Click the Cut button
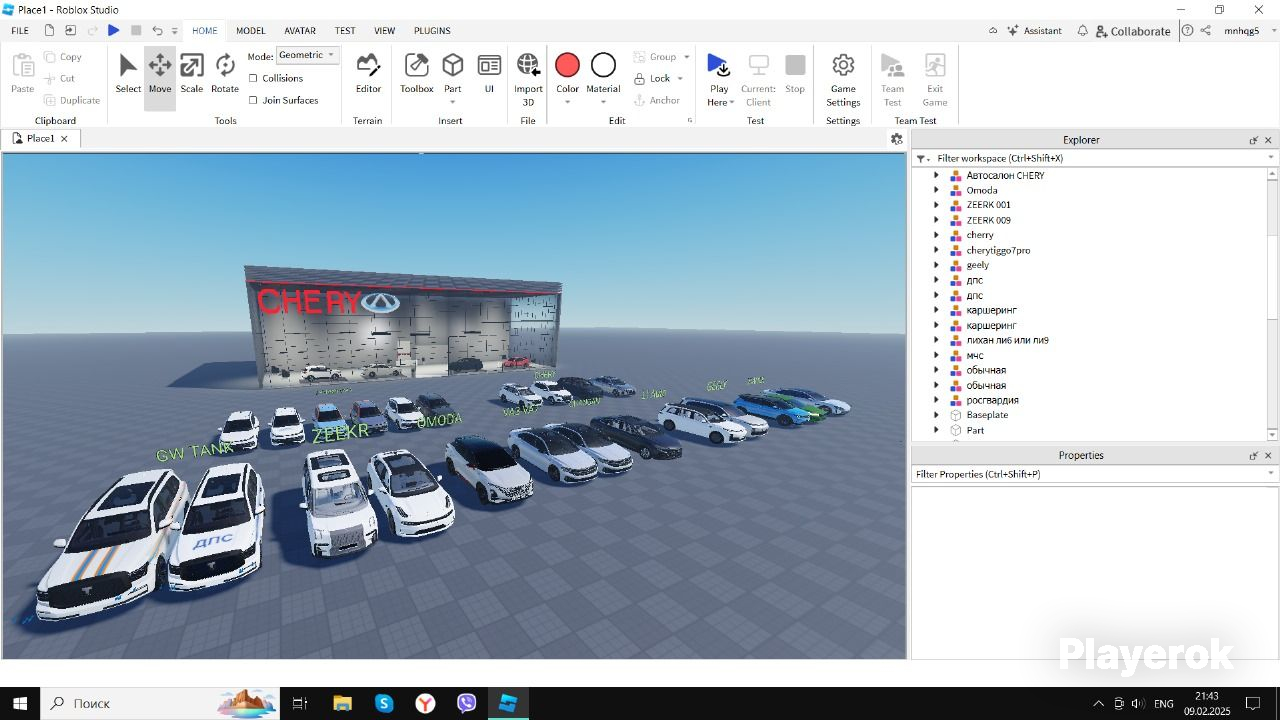Viewport: 1280px width, 720px height. pyautogui.click(x=60, y=78)
